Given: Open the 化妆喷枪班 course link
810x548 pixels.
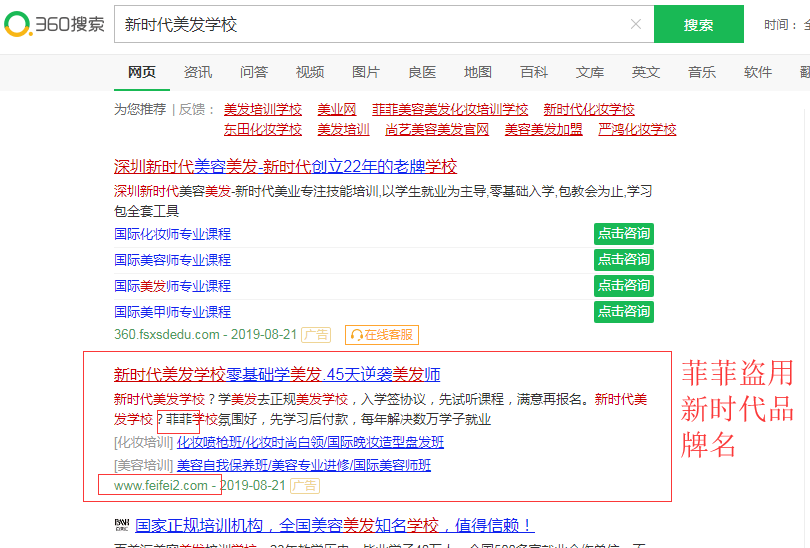Looking at the screenshot, I should click(x=206, y=442).
